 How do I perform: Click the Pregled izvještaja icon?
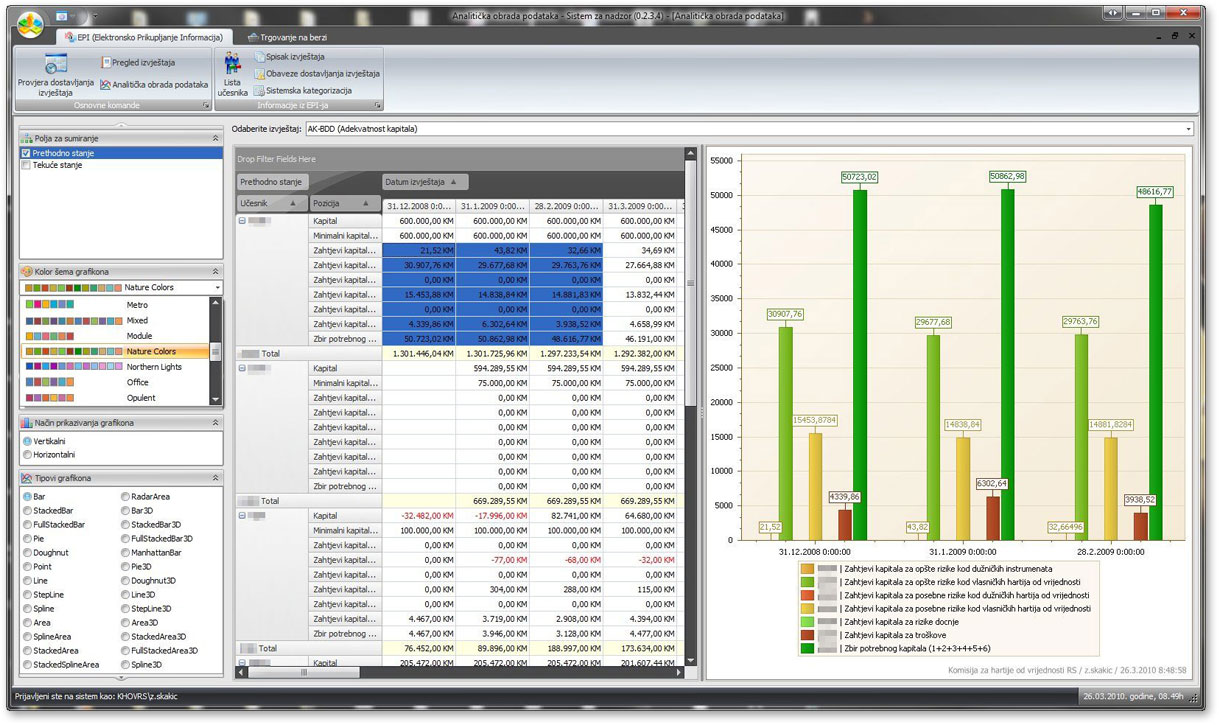[107, 62]
